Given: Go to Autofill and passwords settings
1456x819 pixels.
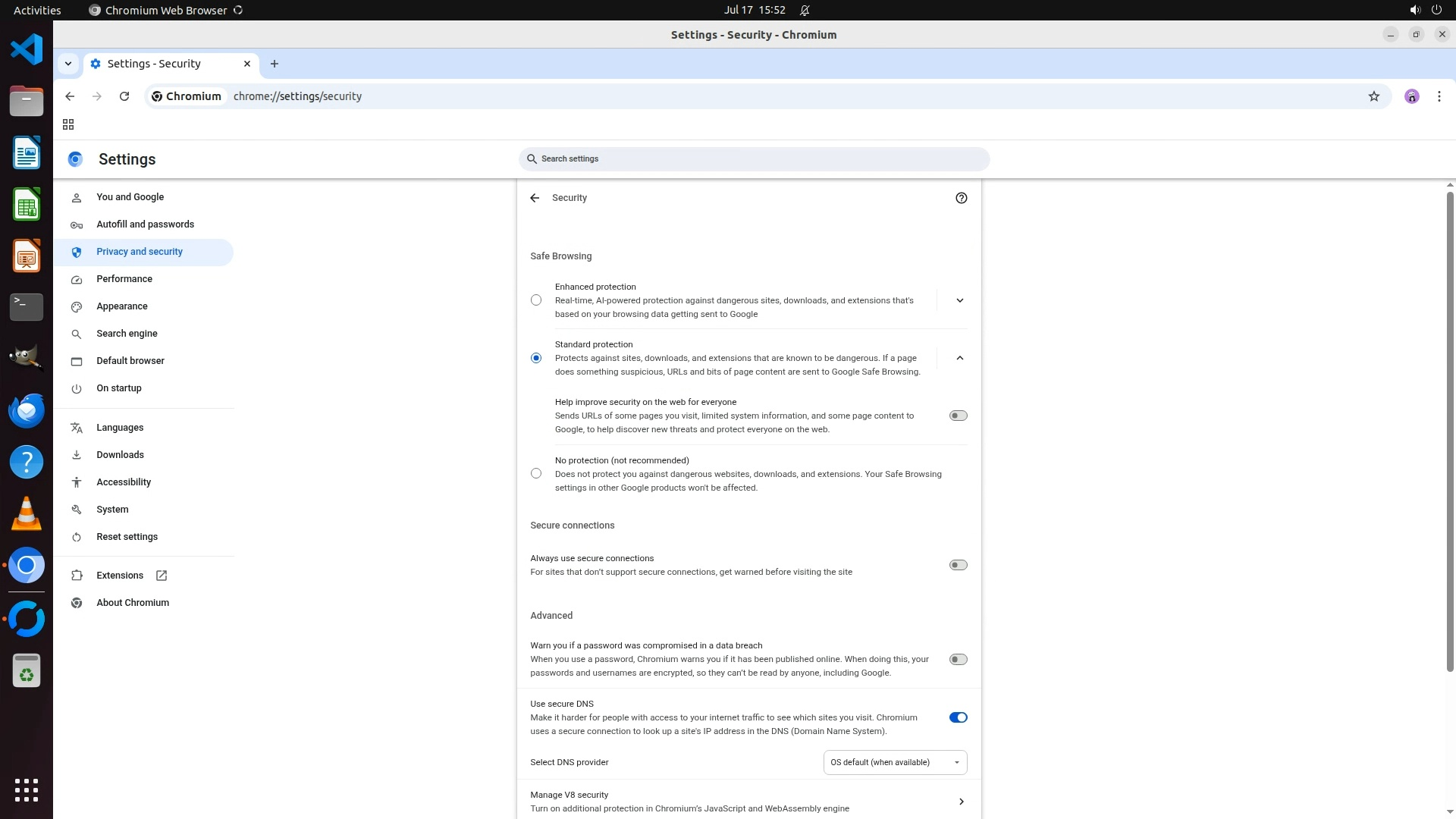Looking at the screenshot, I should 145,224.
